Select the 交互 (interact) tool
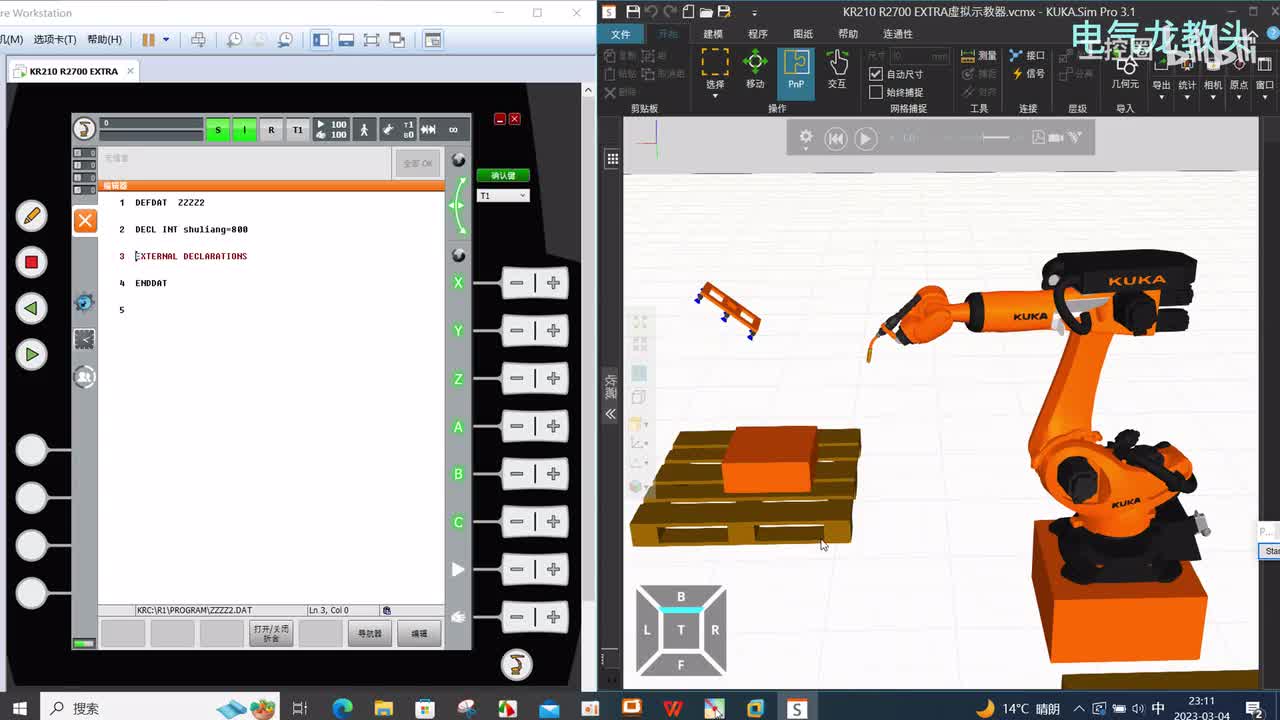 coord(837,70)
